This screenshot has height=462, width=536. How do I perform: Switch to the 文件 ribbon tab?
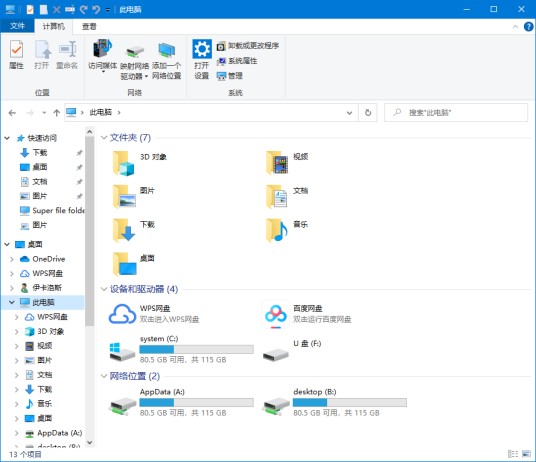17,26
